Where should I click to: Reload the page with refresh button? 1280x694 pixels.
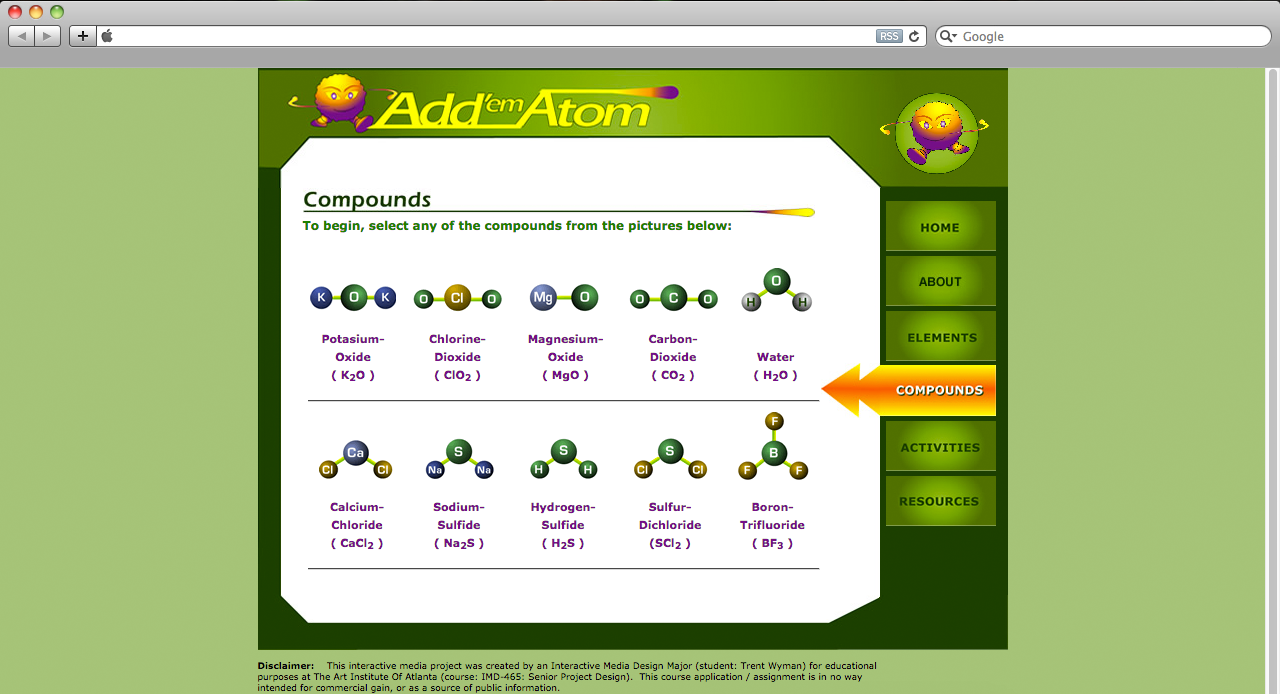tap(913, 36)
